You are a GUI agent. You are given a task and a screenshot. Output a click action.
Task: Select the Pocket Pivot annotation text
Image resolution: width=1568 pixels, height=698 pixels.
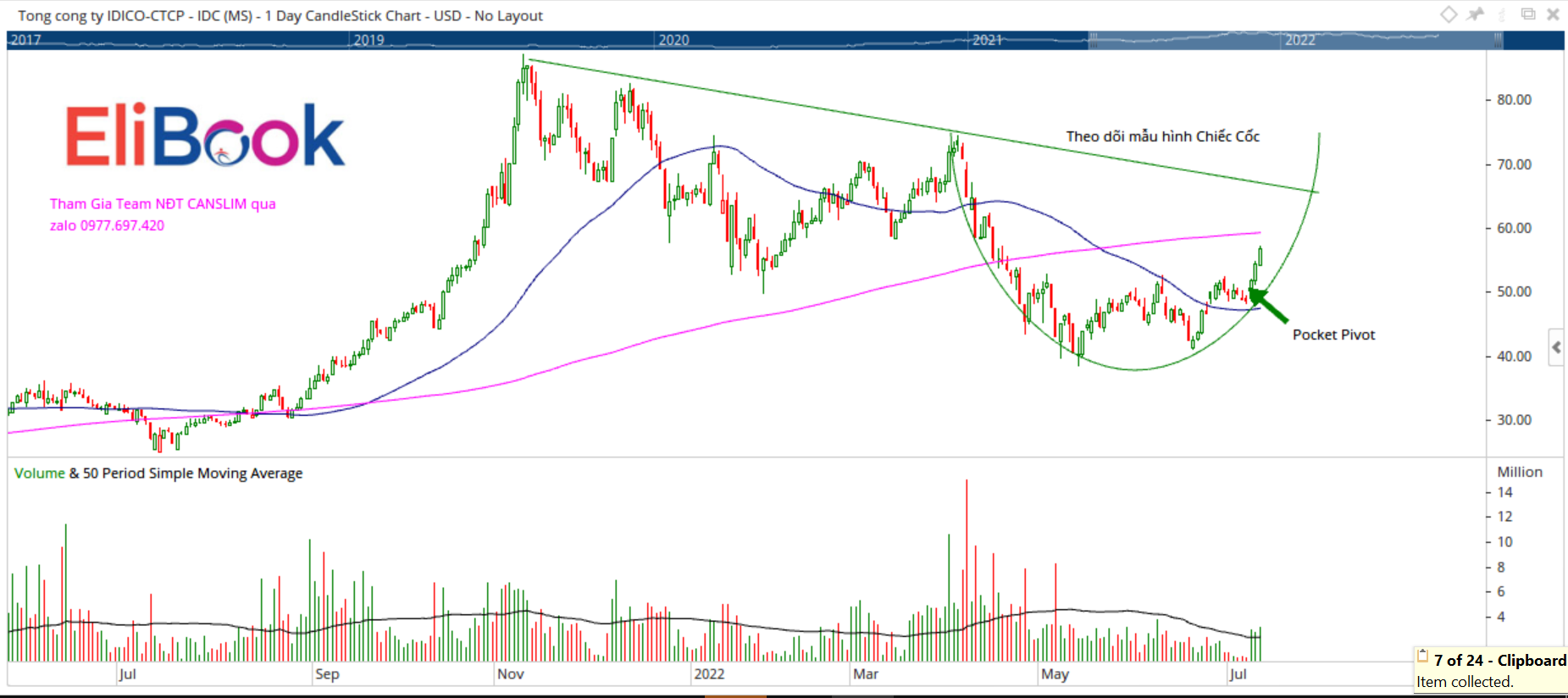[x=1333, y=335]
